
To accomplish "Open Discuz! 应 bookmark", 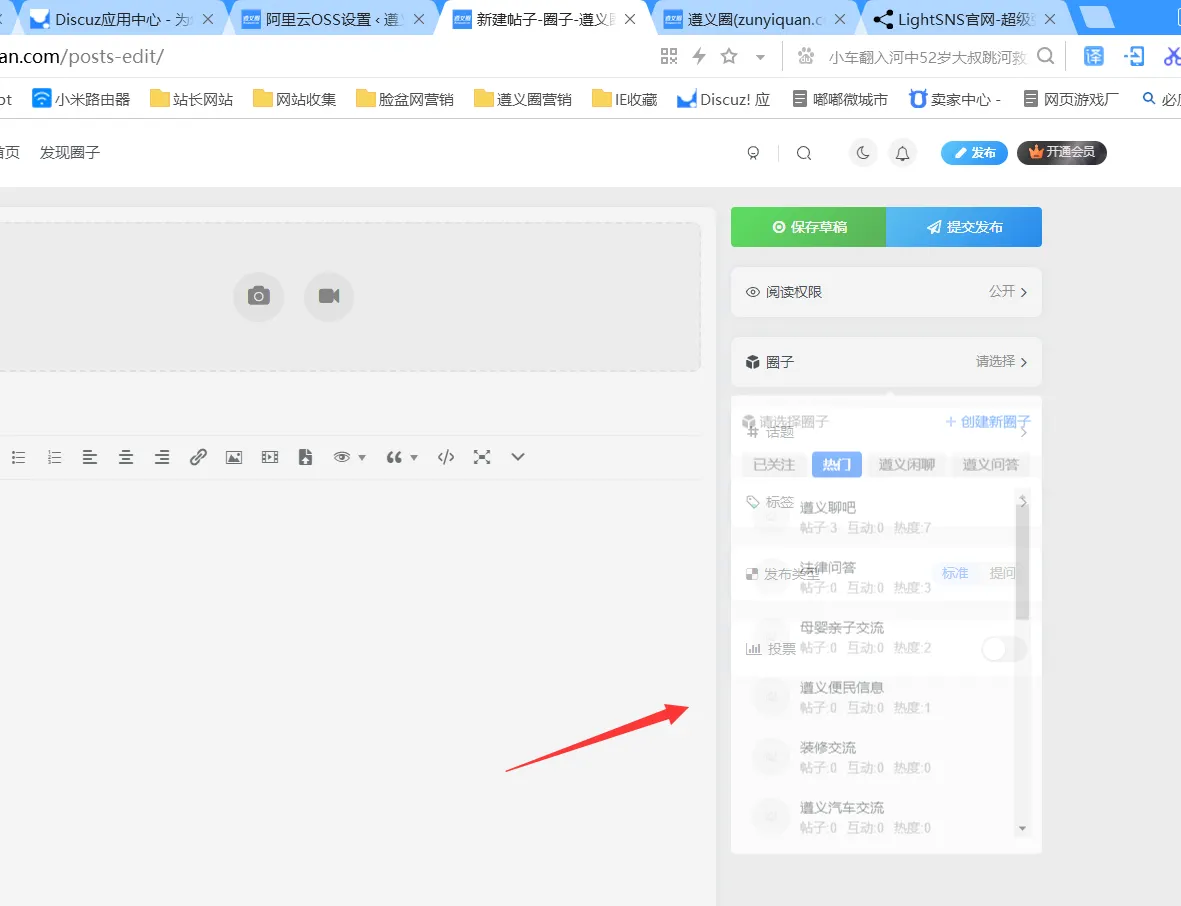I will 723,99.
